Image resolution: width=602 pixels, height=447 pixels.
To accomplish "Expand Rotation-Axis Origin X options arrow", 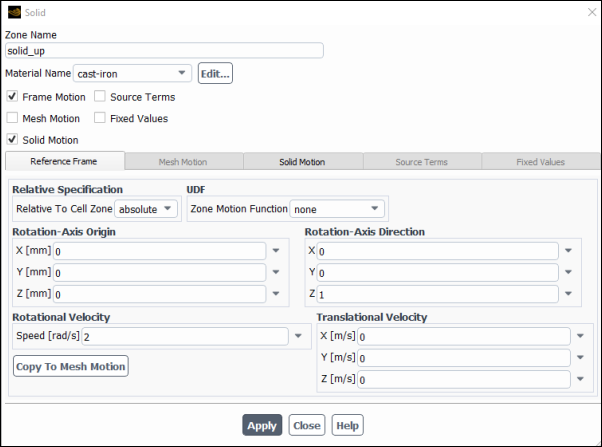I will click(x=276, y=251).
